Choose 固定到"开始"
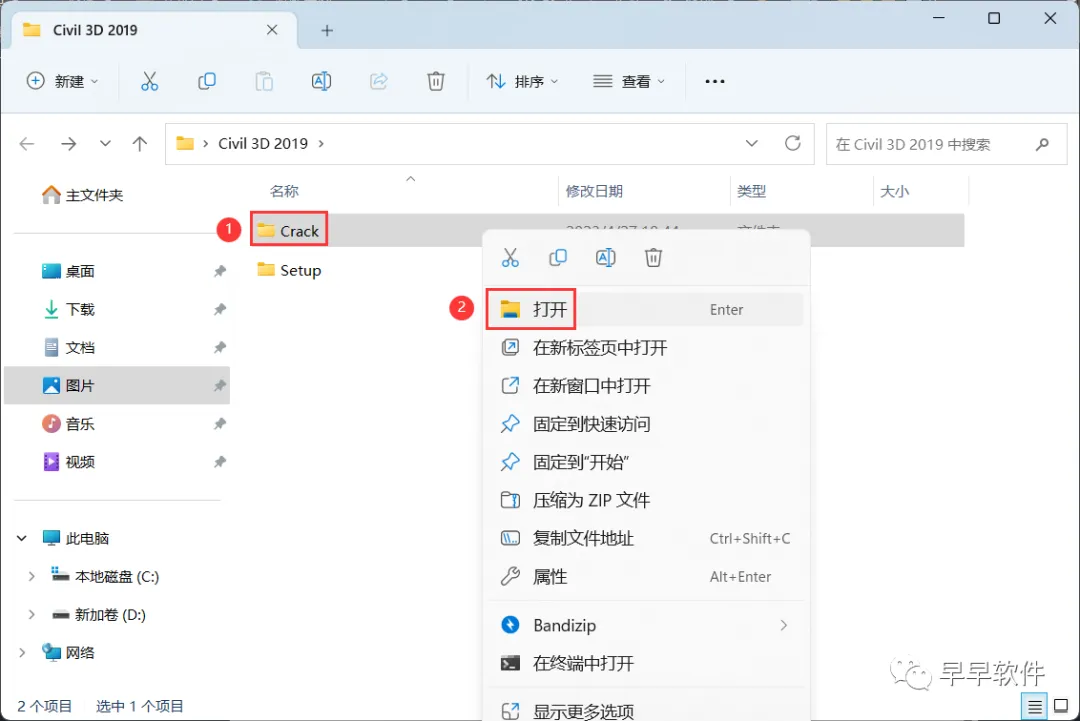 coord(645,462)
